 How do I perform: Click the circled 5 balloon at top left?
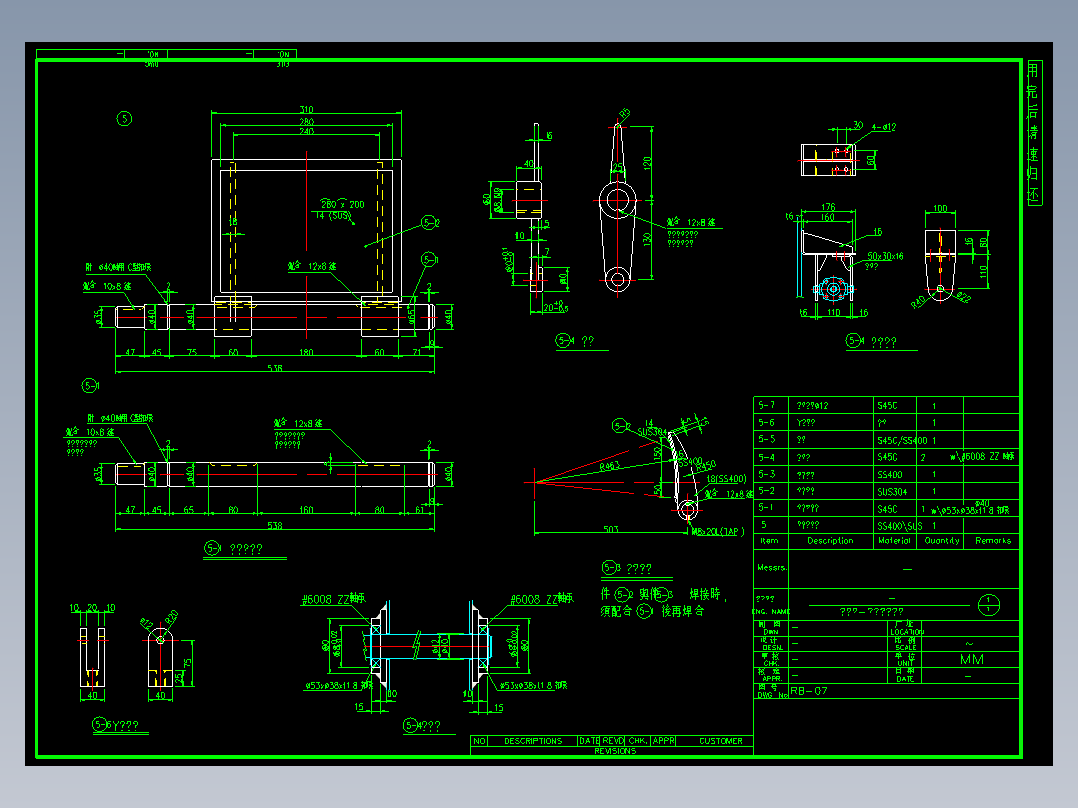(124, 119)
